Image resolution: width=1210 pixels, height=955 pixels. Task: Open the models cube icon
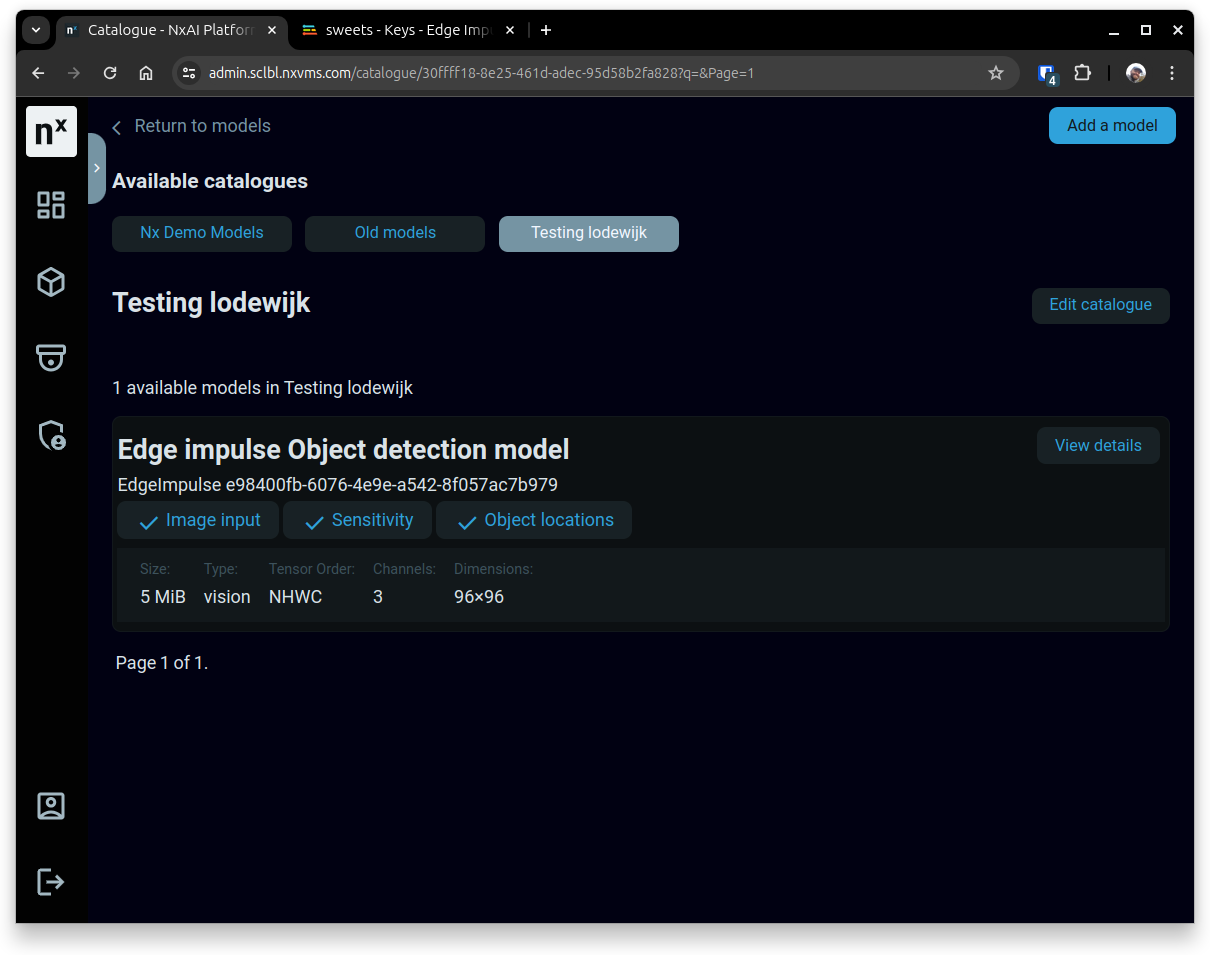(51, 282)
